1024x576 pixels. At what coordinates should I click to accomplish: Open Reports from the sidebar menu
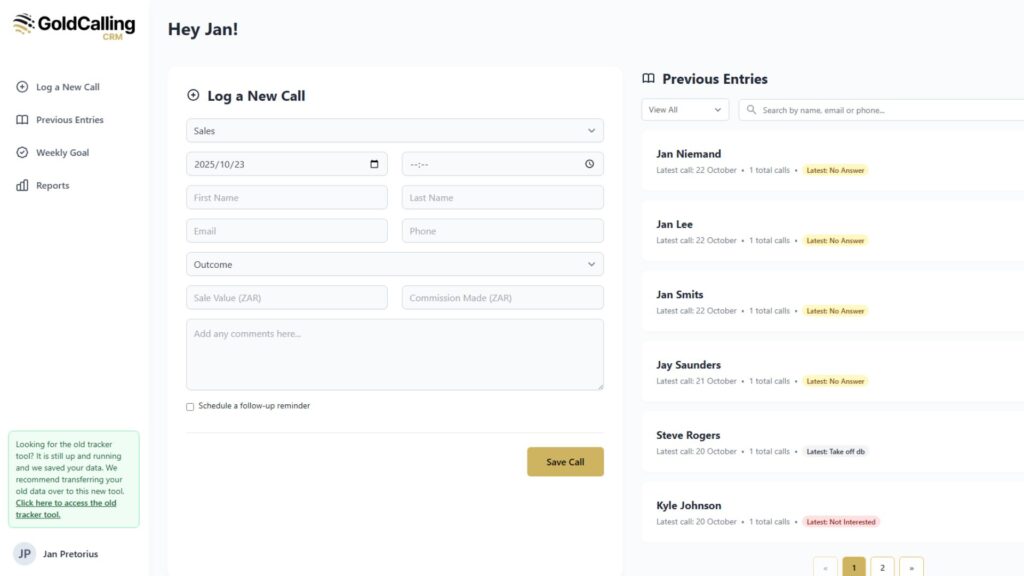tap(52, 186)
